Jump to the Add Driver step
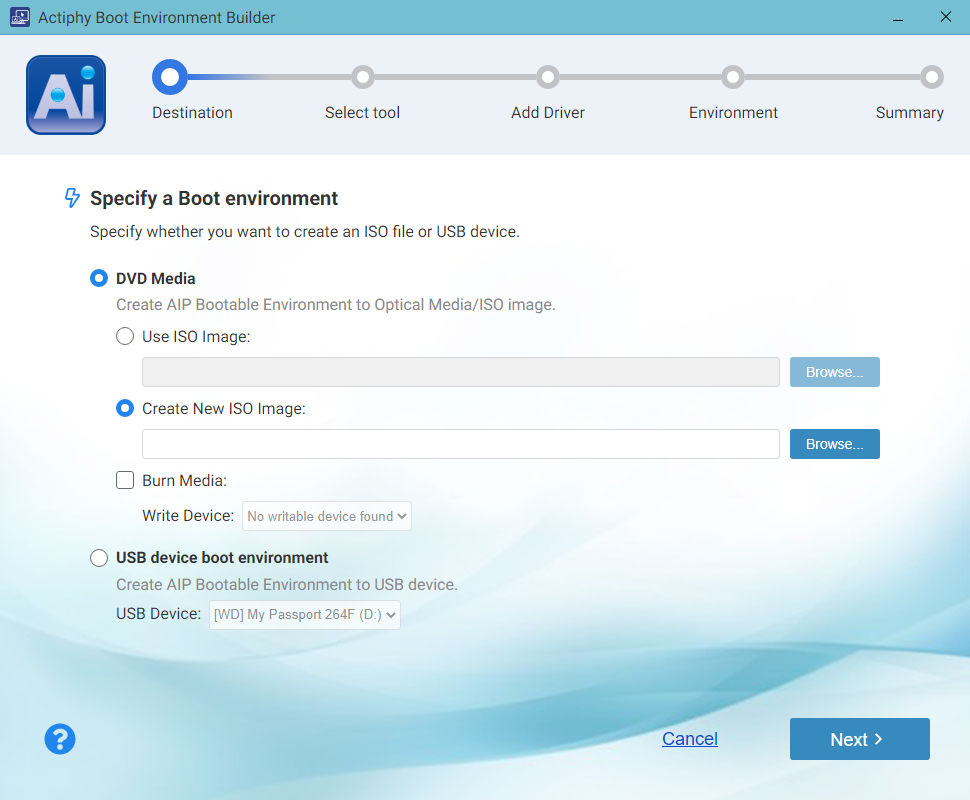This screenshot has width=970, height=800. point(547,77)
